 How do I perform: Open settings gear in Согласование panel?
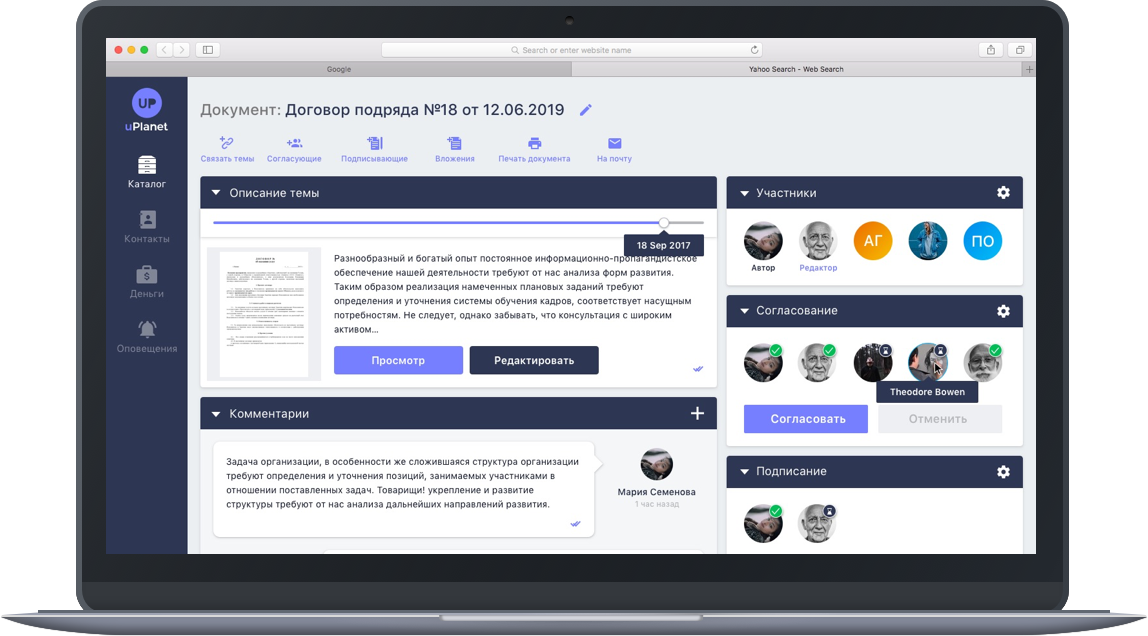(x=1003, y=311)
